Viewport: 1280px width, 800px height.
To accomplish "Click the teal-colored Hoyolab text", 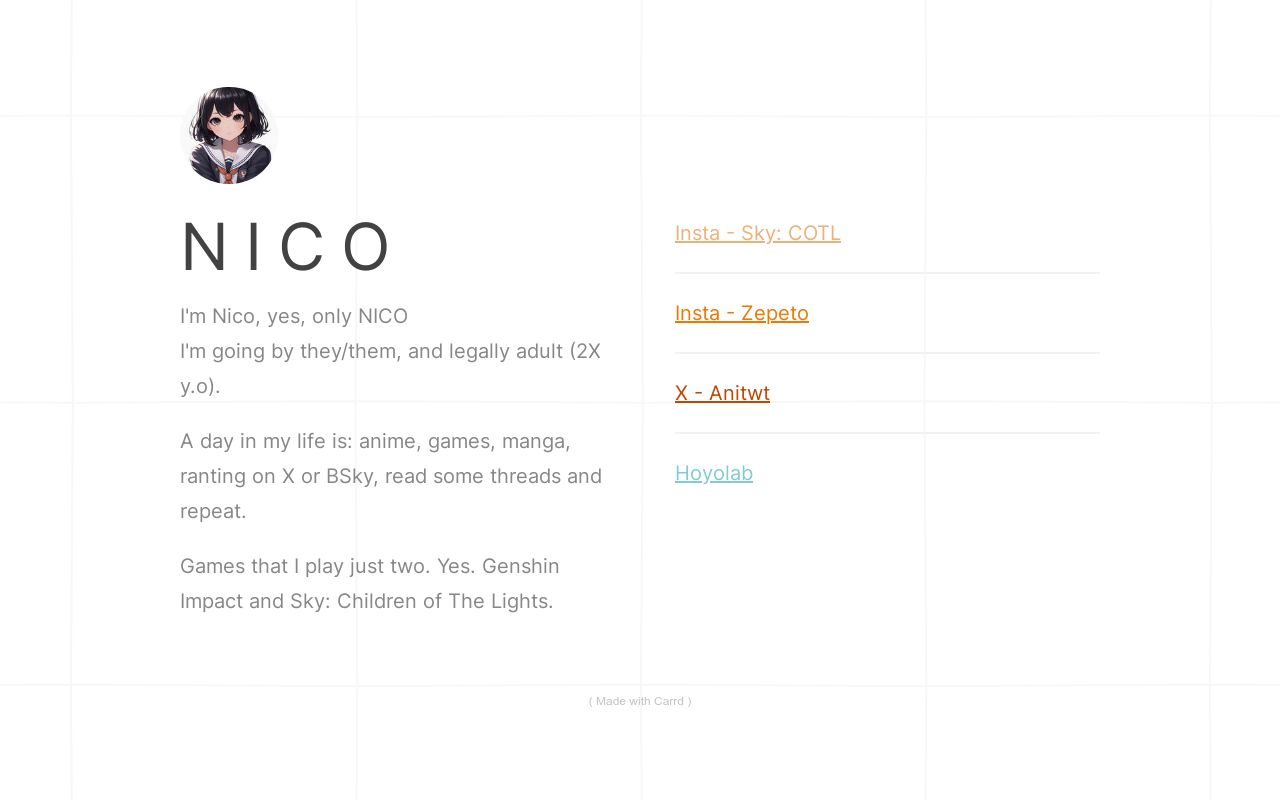I will [x=714, y=473].
